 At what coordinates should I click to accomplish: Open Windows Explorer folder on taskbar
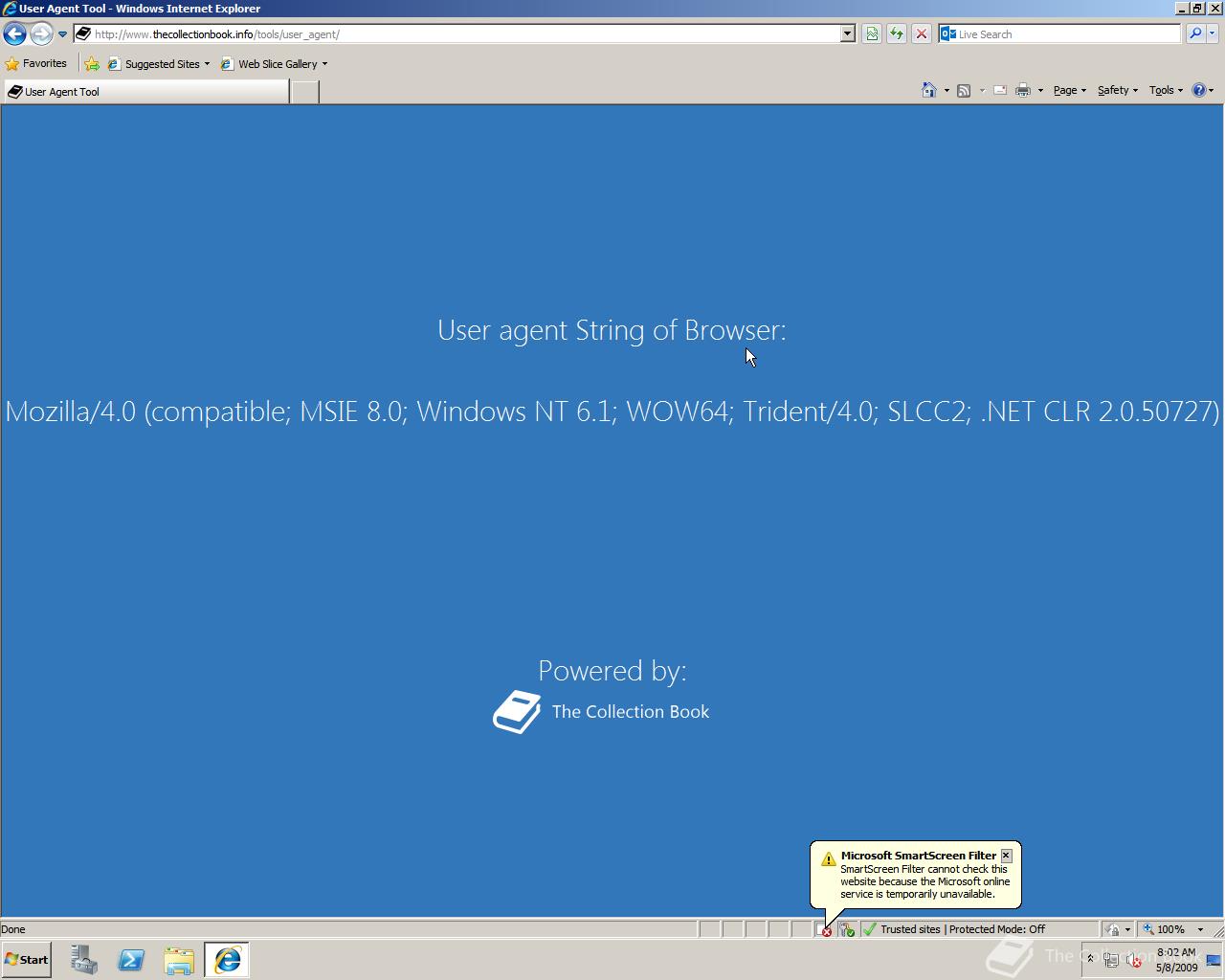[179, 960]
